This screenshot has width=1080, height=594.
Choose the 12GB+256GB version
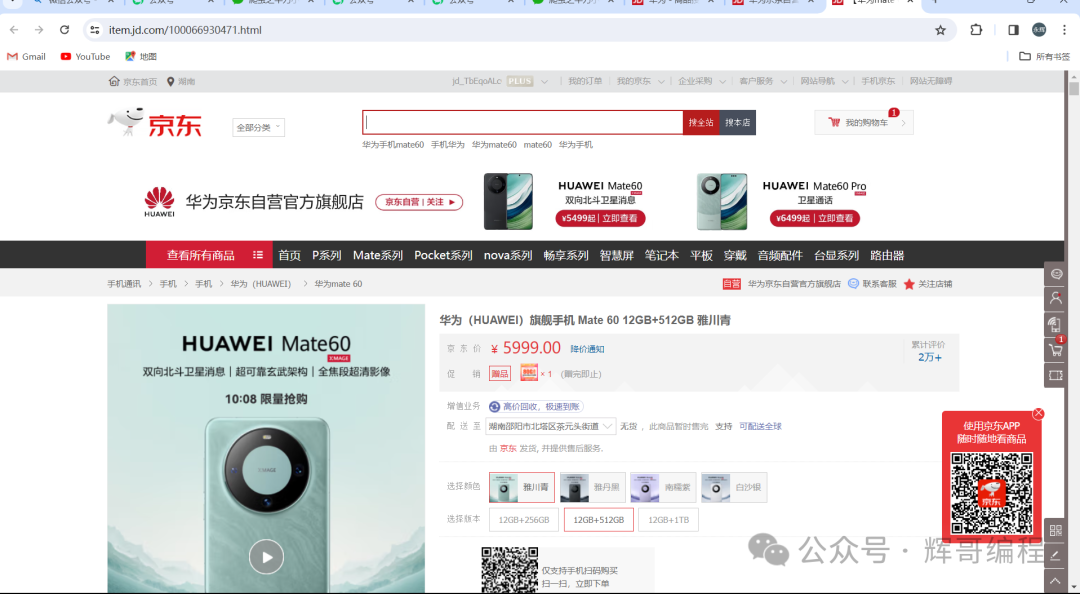click(523, 520)
